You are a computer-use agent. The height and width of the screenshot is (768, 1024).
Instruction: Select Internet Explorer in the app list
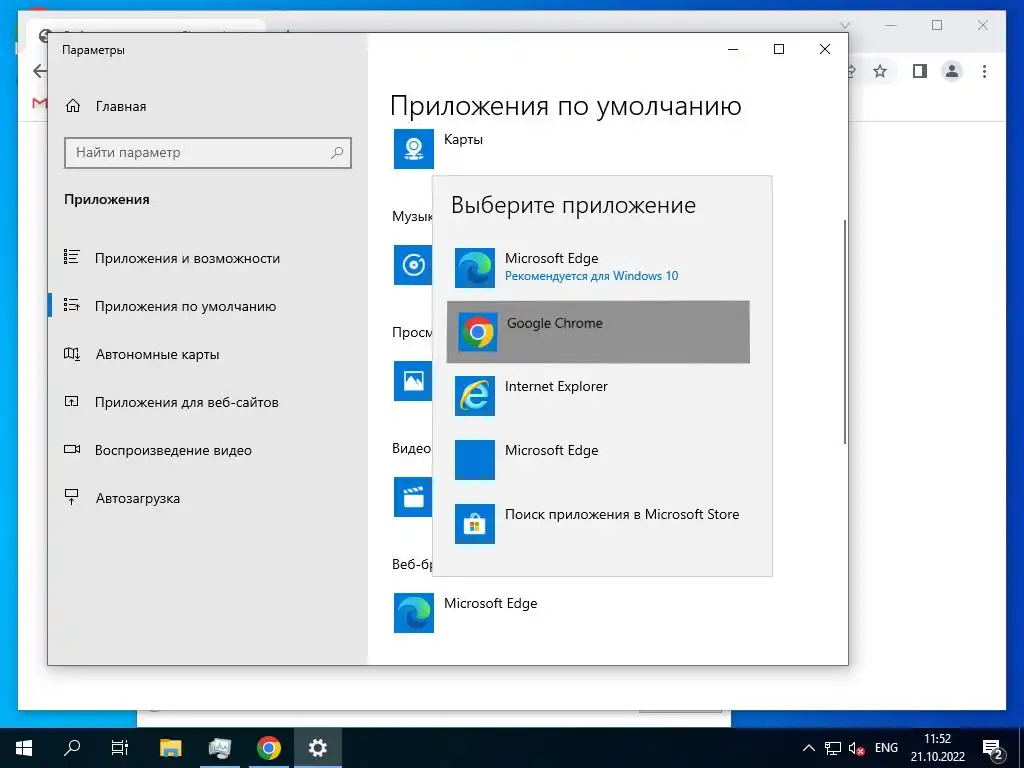click(x=598, y=396)
